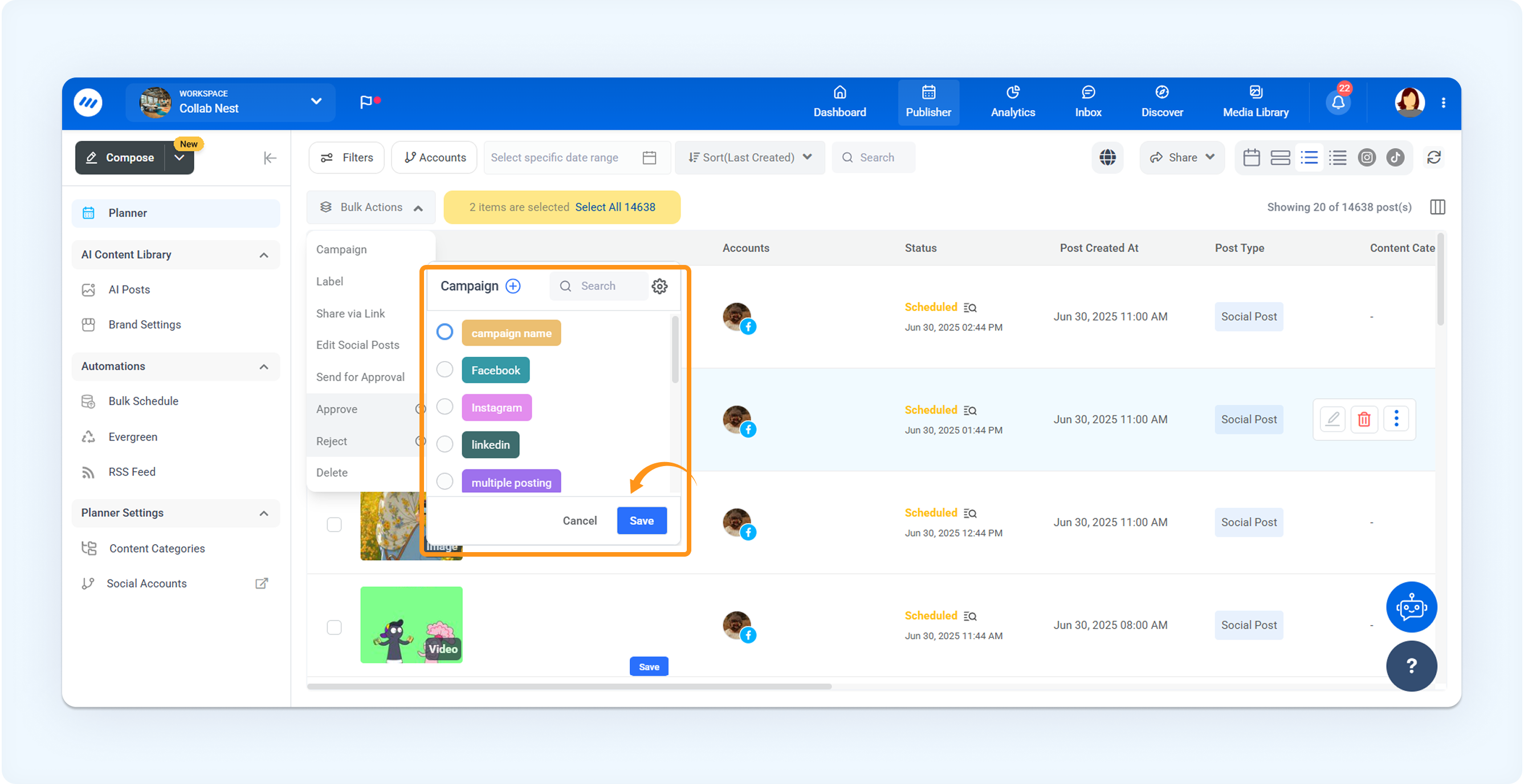Viewport: 1524px width, 784px height.
Task: Add a new campaign with plus icon
Action: tap(513, 286)
